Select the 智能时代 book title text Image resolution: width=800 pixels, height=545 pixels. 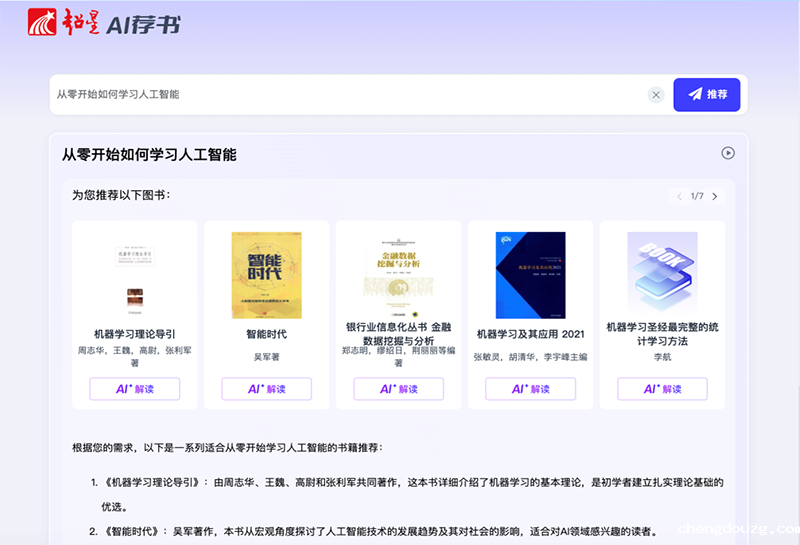266,334
